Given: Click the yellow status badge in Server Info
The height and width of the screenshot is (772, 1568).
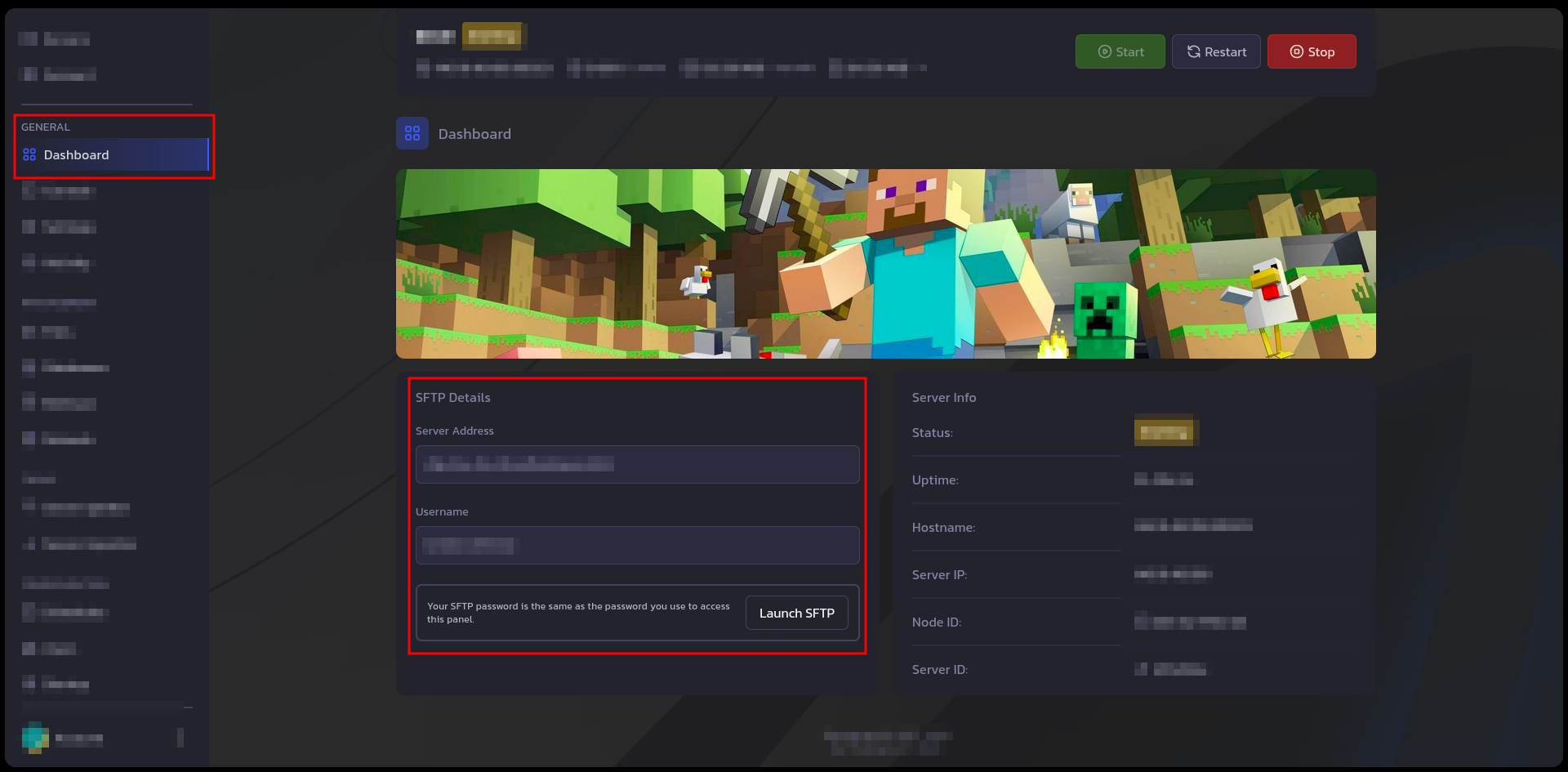Looking at the screenshot, I should coord(1165,431).
